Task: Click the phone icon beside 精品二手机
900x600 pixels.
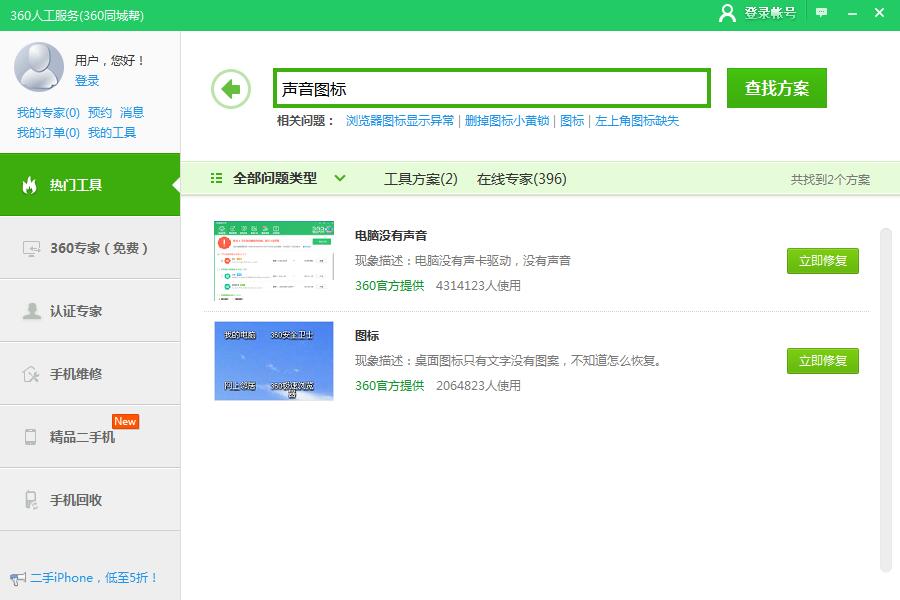Action: tap(30, 437)
